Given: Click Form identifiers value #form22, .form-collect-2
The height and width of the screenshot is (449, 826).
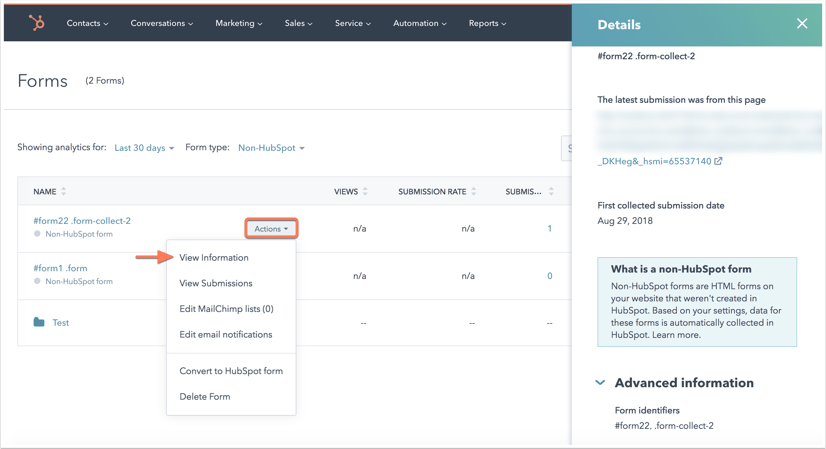Looking at the screenshot, I should coord(664,426).
